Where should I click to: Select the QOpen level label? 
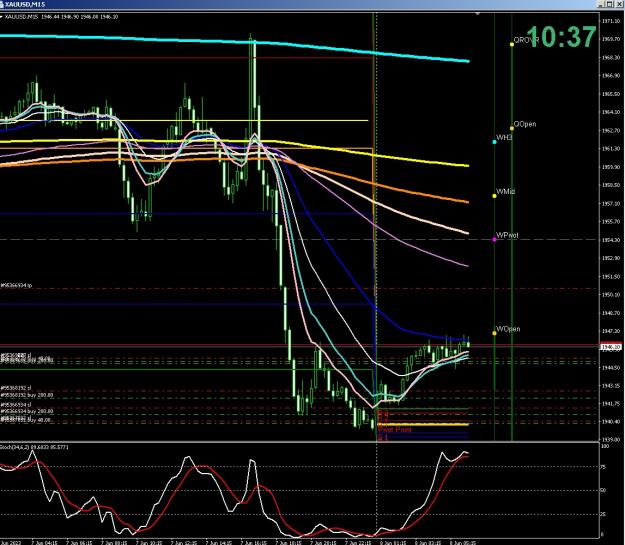pos(525,124)
